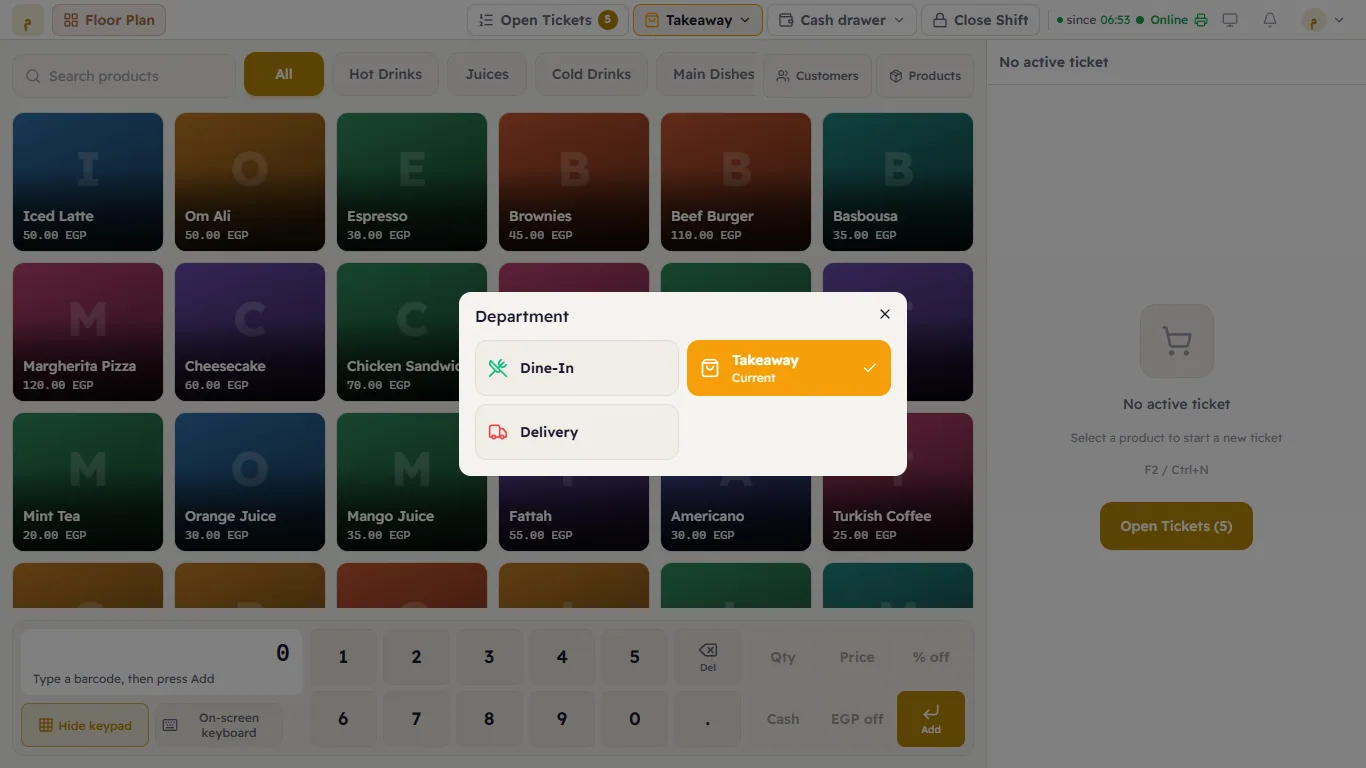Select the All category tab
Screen dimensions: 1366x768
click(x=284, y=74)
